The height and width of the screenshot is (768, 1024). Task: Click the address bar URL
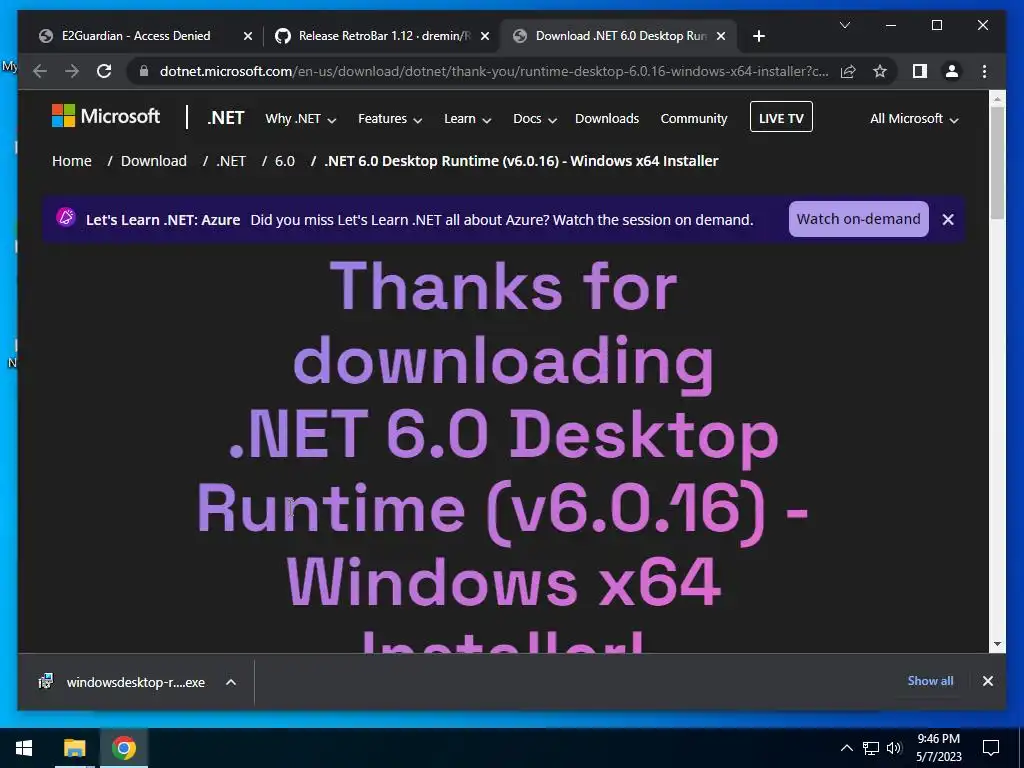[494, 71]
